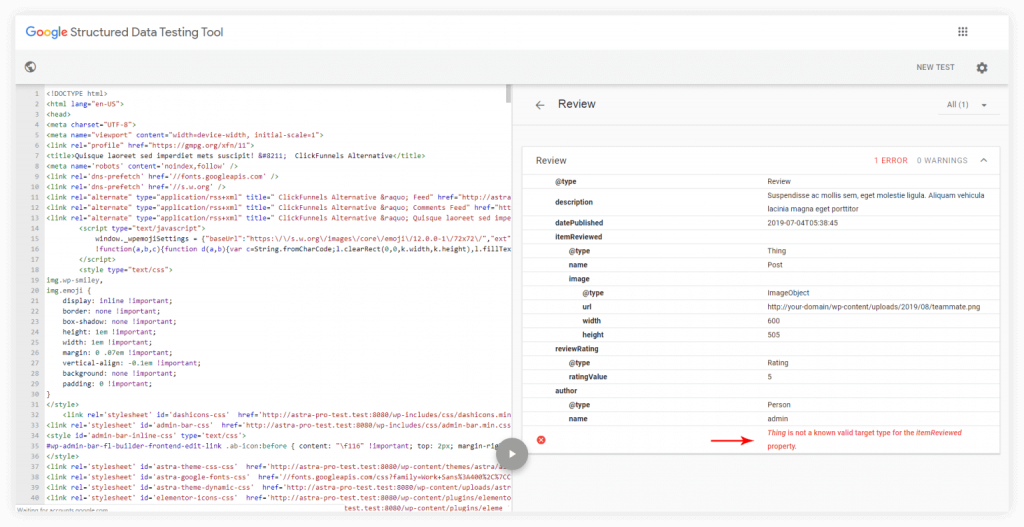The width and height of the screenshot is (1024, 527).
Task: Click the code editor vertical scrollbar
Action: (x=507, y=95)
